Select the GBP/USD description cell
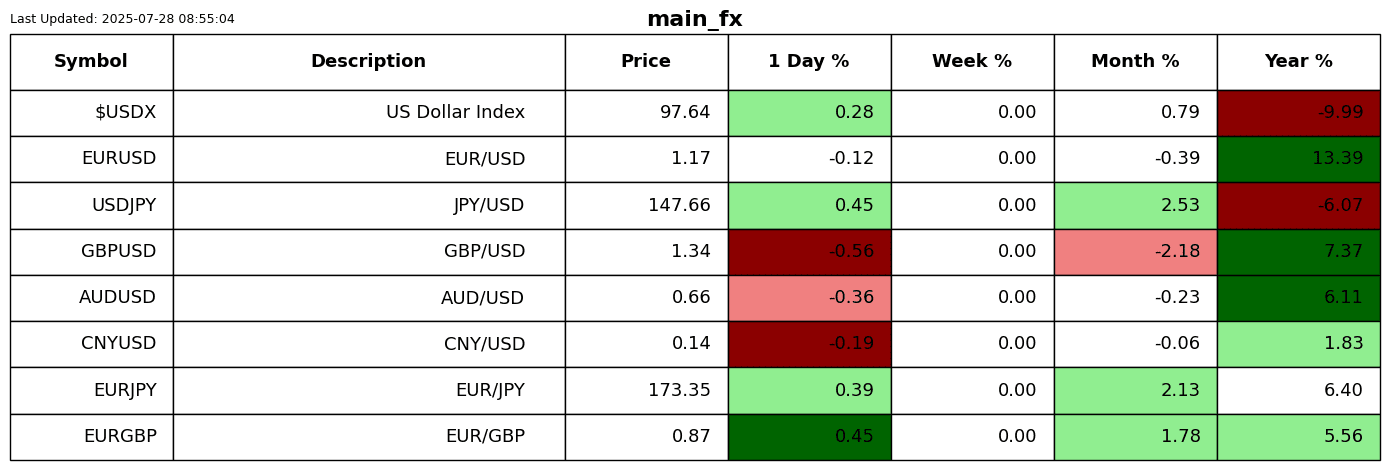Image resolution: width=1390 pixels, height=470 pixels. (x=368, y=252)
